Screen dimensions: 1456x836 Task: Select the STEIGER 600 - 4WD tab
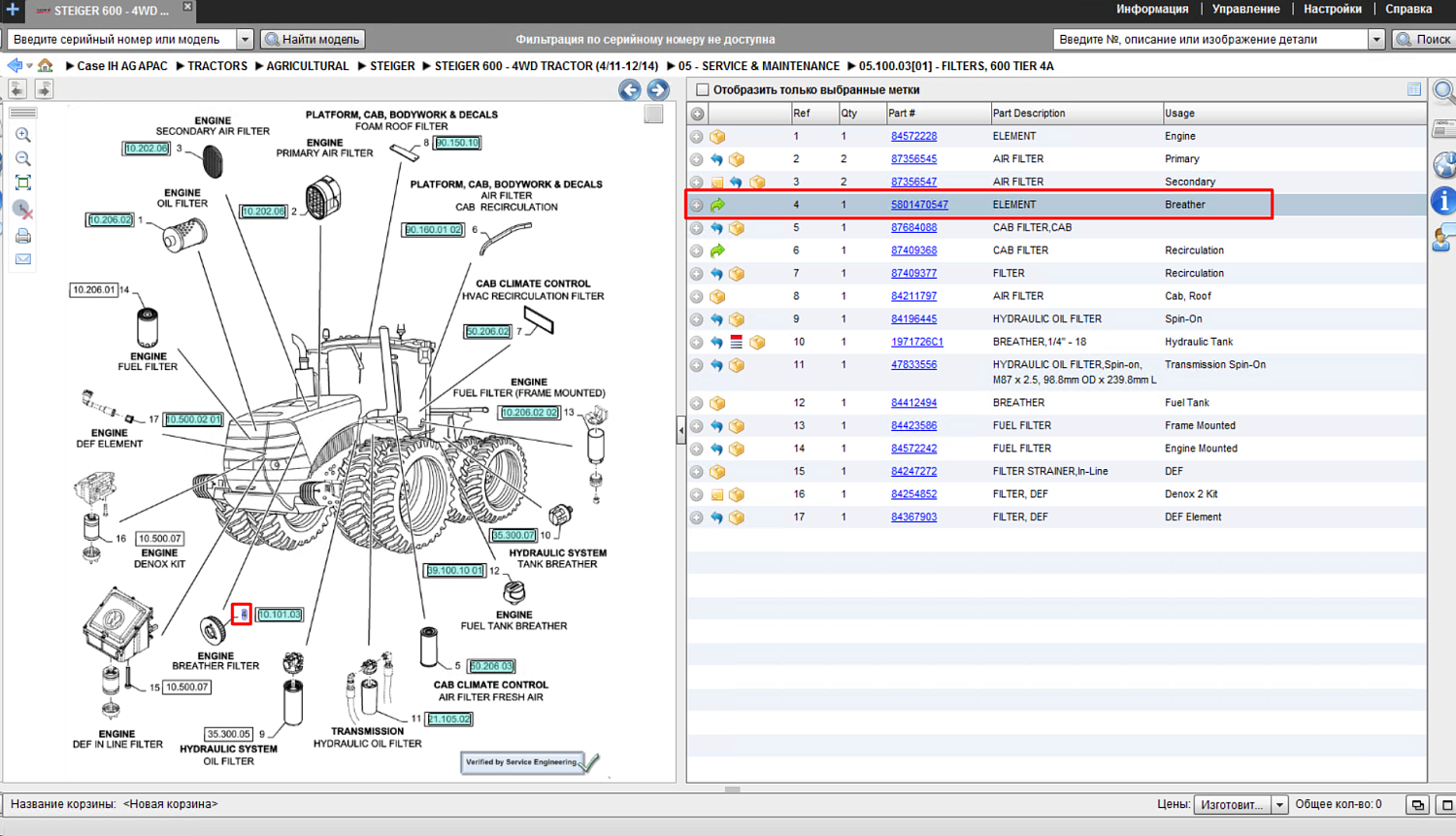pos(111,11)
